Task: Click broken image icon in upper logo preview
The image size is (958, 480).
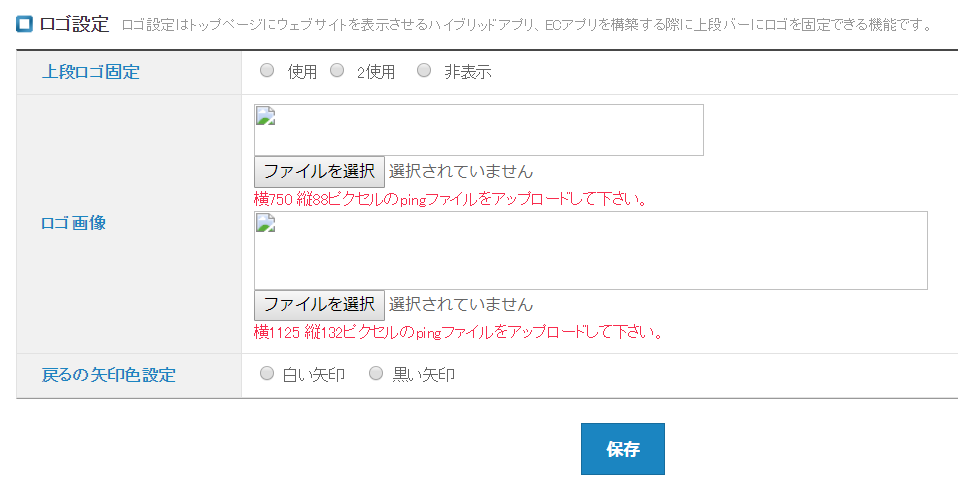Action: pyautogui.click(x=265, y=114)
